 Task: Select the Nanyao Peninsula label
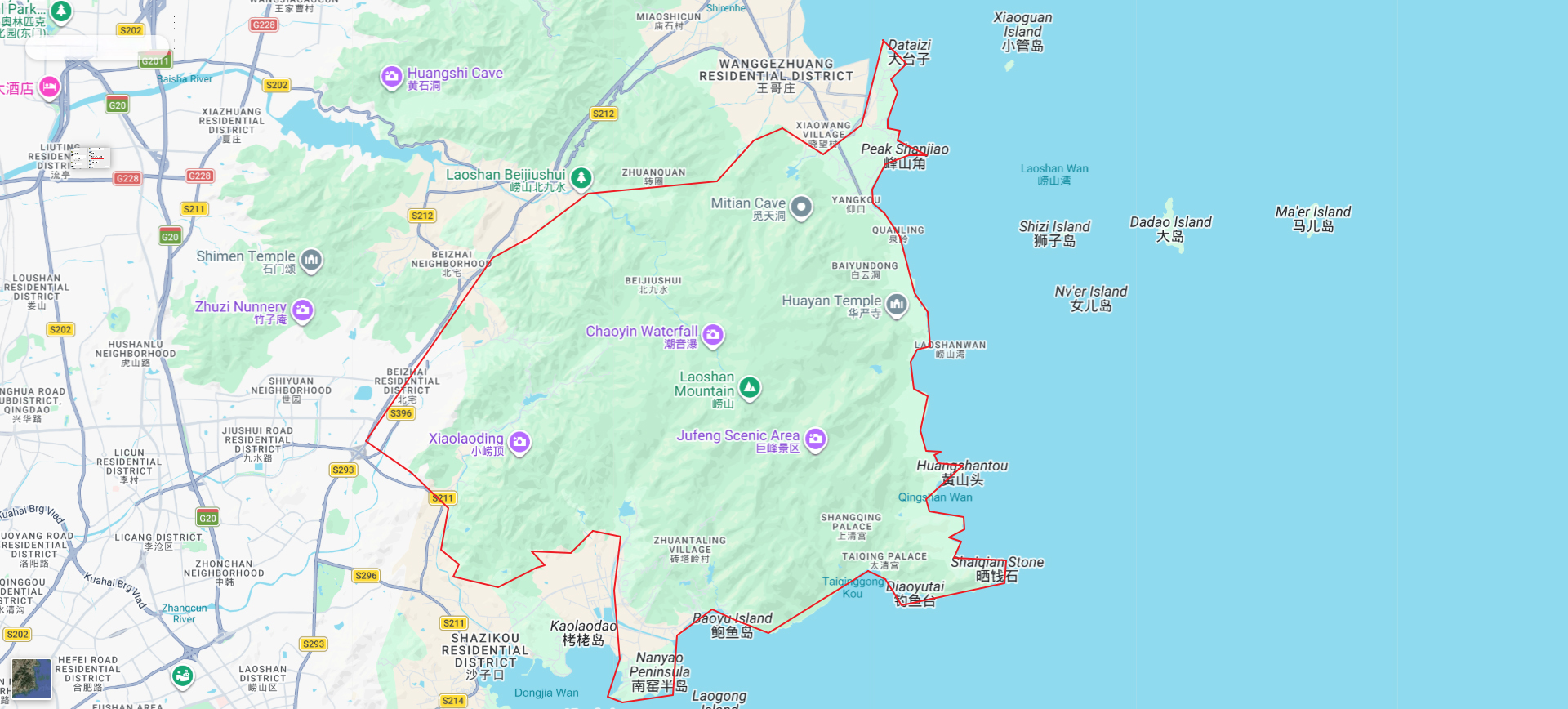(660, 671)
